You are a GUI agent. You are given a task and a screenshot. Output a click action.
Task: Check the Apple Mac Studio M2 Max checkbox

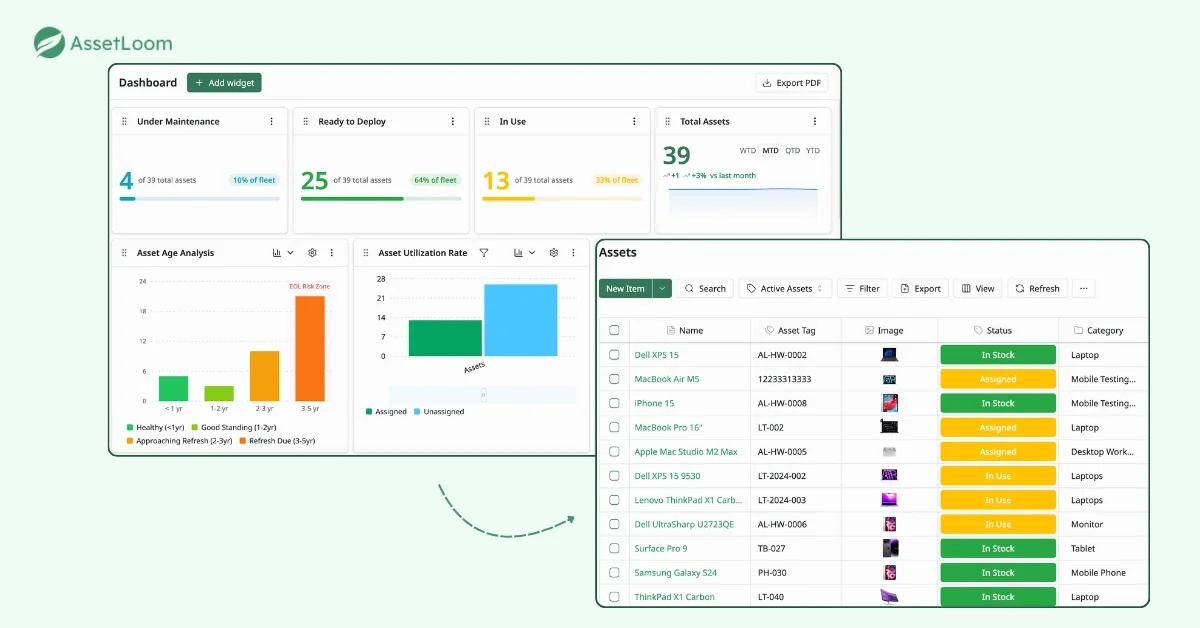tap(614, 452)
